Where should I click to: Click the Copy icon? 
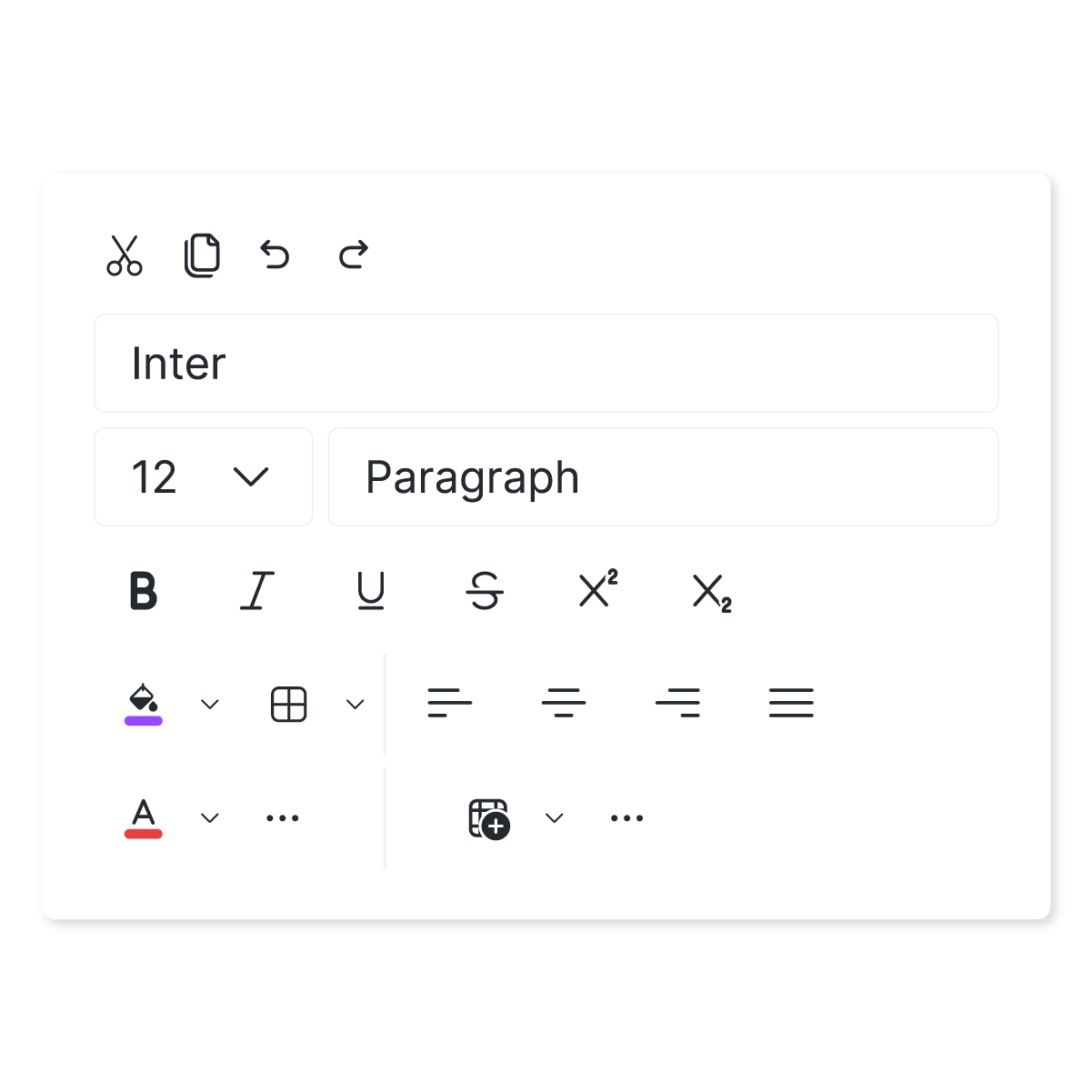pos(202,255)
